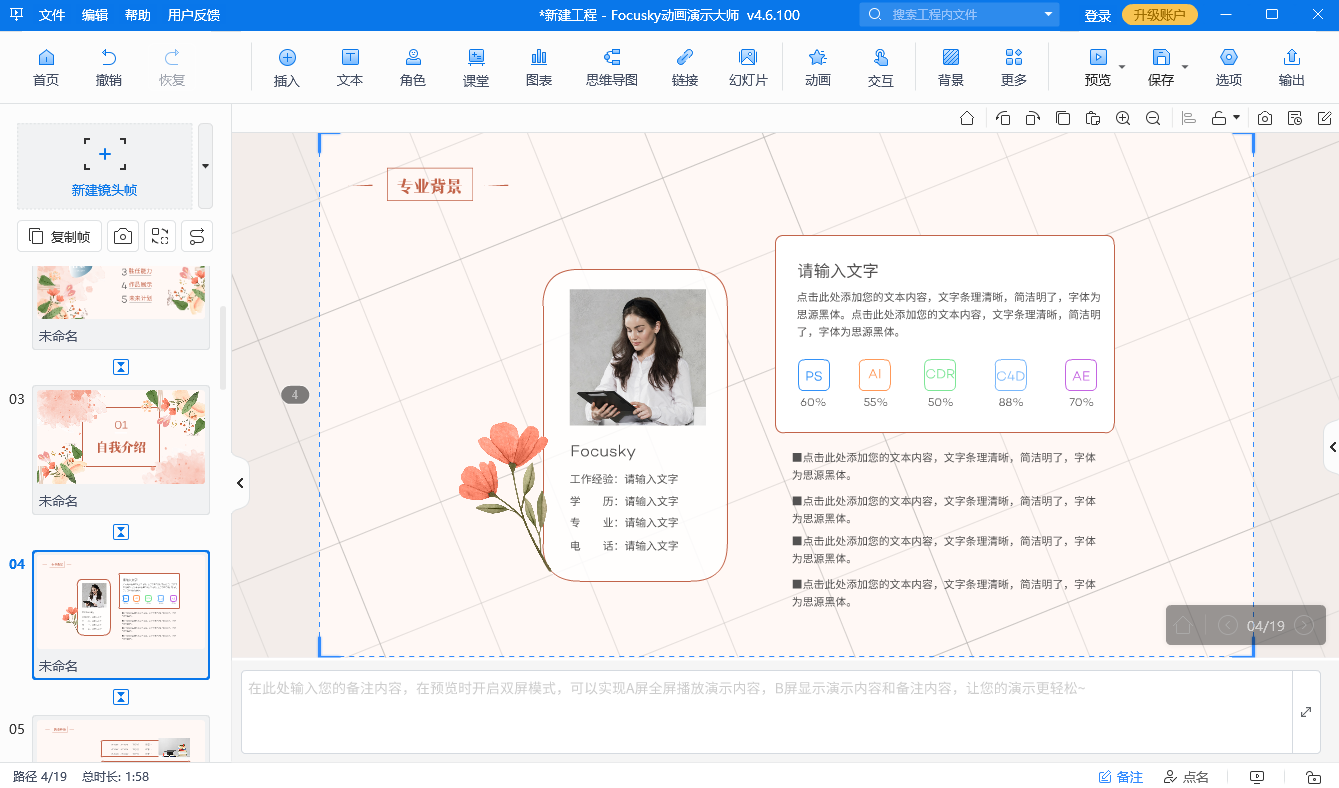Open the 更多 more tools menu
Screen dimensions: 1339x788
click(x=1014, y=68)
